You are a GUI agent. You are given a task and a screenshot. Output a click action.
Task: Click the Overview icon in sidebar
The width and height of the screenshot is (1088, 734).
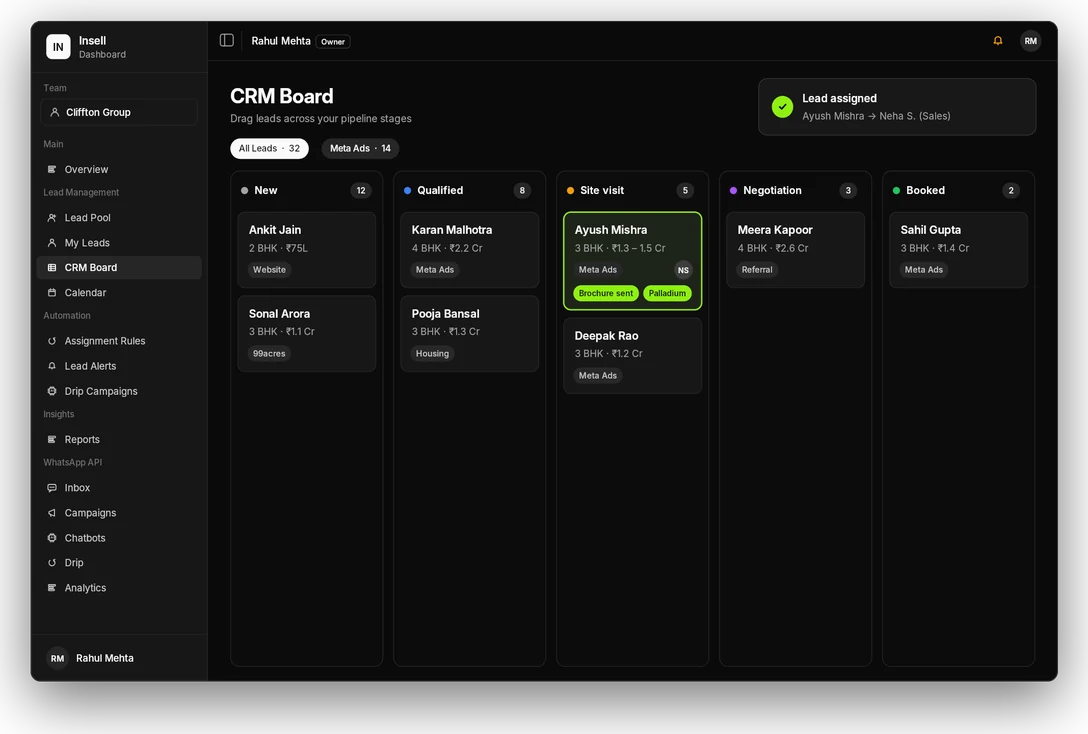point(51,169)
